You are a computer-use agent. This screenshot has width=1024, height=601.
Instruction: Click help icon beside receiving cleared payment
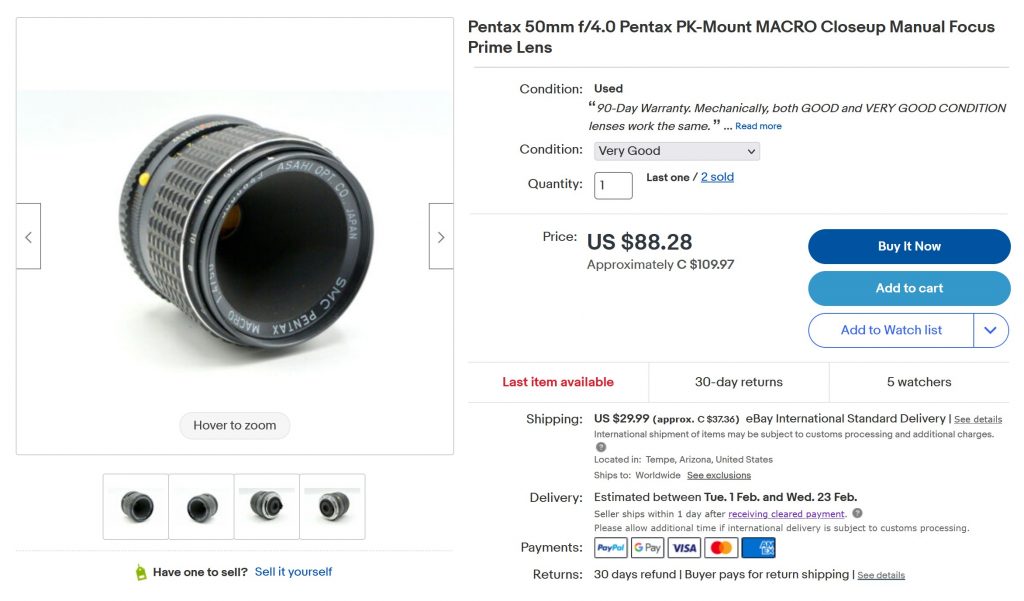pyautogui.click(x=857, y=514)
